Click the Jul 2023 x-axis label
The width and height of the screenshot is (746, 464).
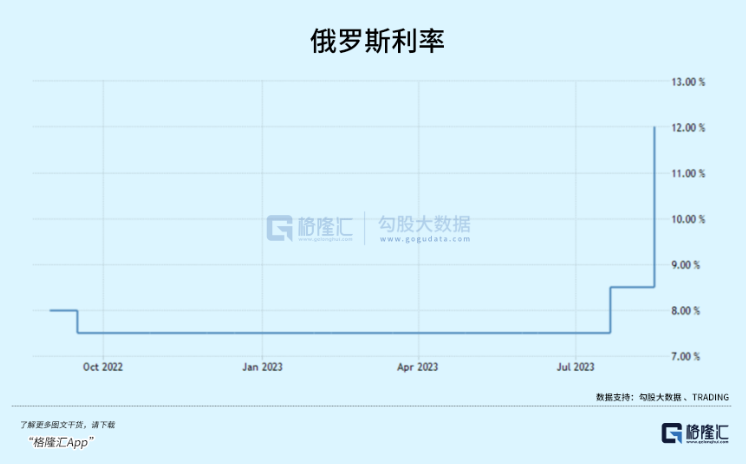(x=575, y=368)
